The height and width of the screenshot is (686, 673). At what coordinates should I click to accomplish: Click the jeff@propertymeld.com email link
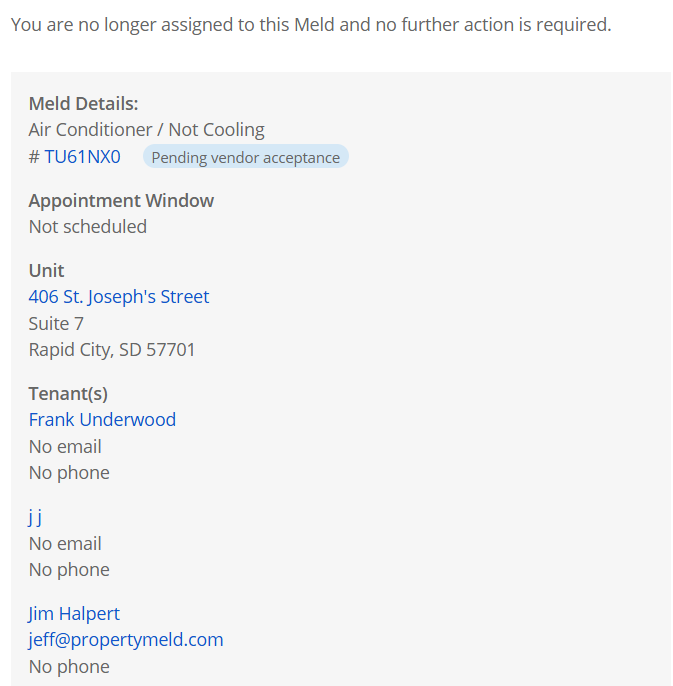point(126,640)
